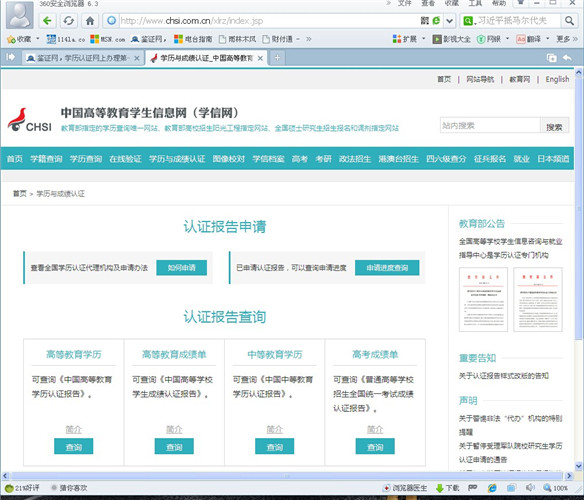Screen dimensions: 584x500
Task: Click the 21%好评 rating icon
Action: click(x=22, y=488)
